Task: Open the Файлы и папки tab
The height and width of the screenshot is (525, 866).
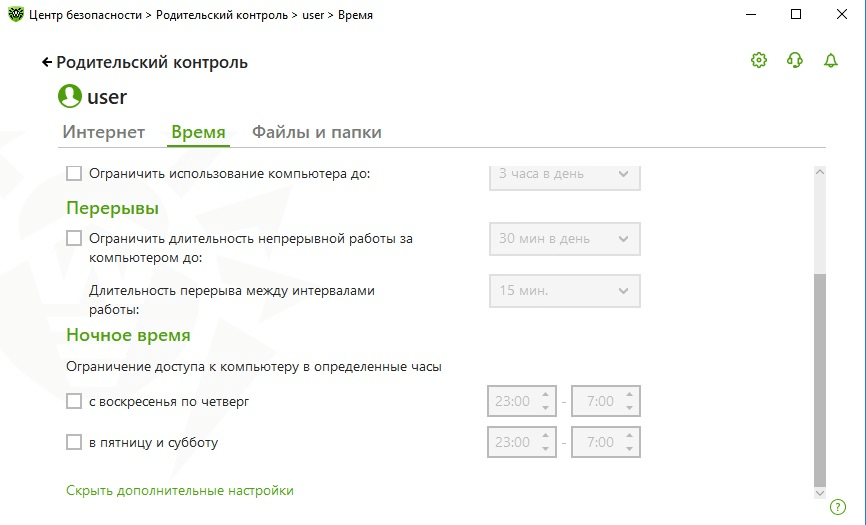Action: 317,132
